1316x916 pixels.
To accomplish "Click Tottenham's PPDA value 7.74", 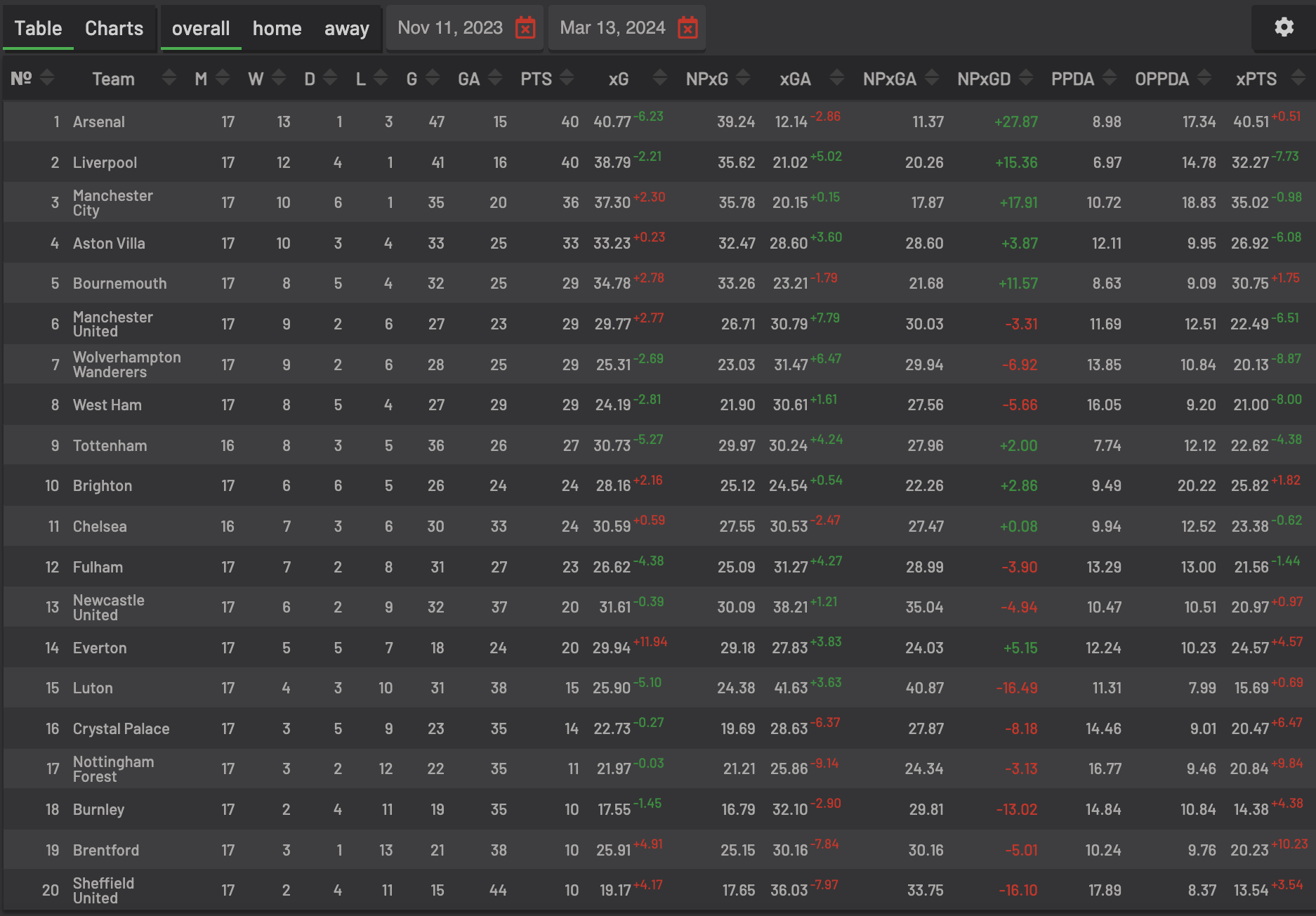I will 1107,445.
